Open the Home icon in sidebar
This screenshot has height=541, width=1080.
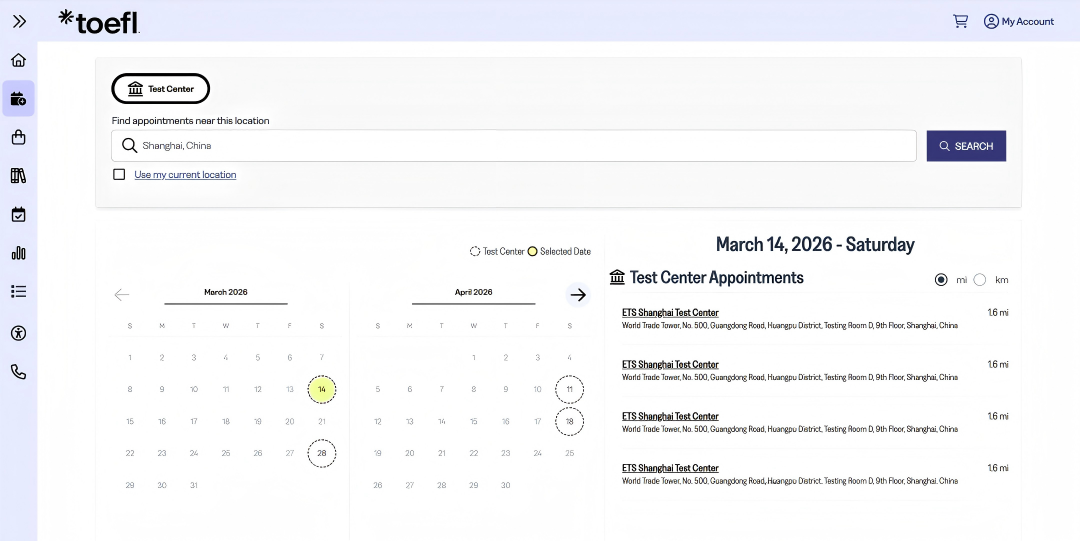[x=18, y=60]
